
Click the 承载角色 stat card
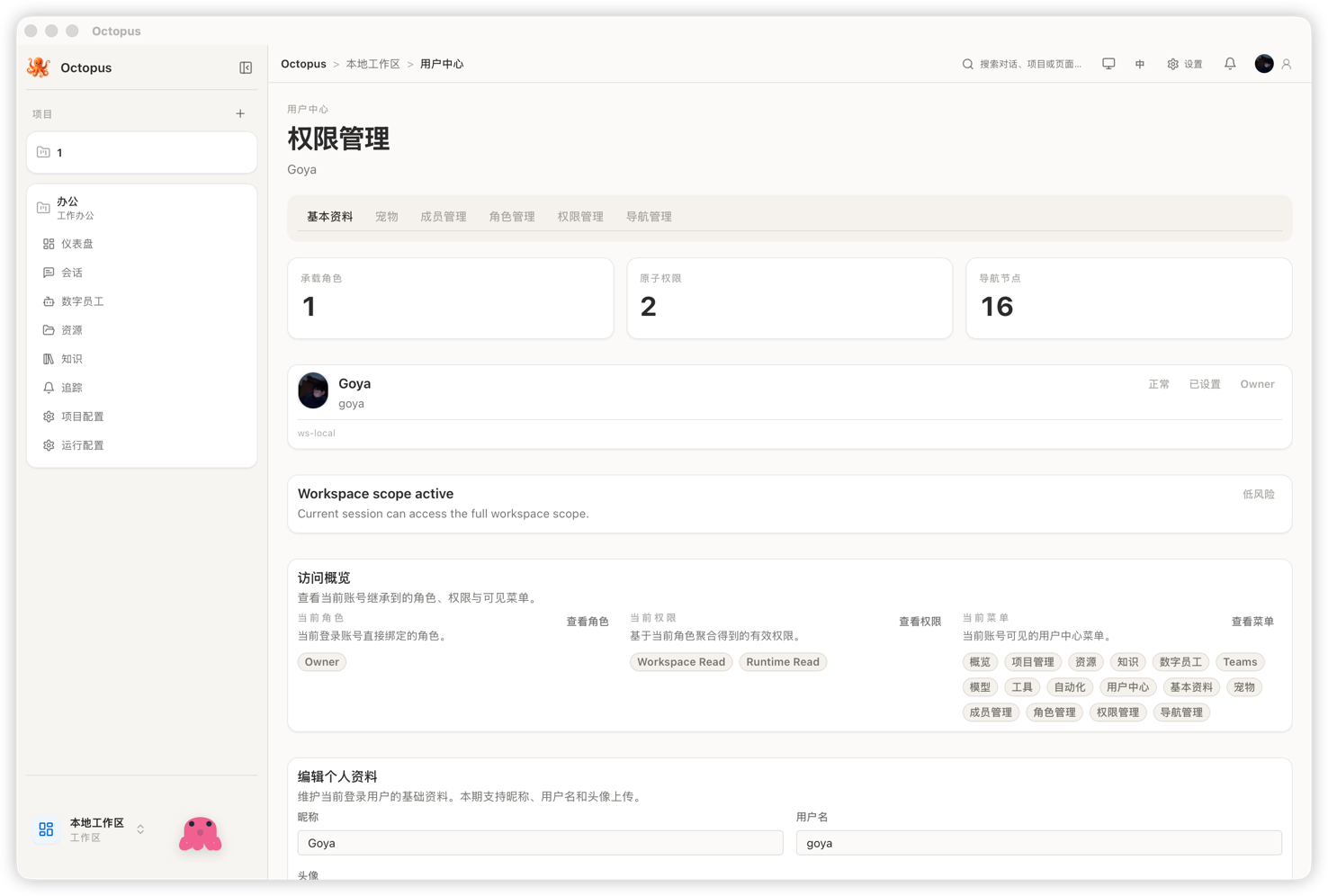click(x=451, y=299)
